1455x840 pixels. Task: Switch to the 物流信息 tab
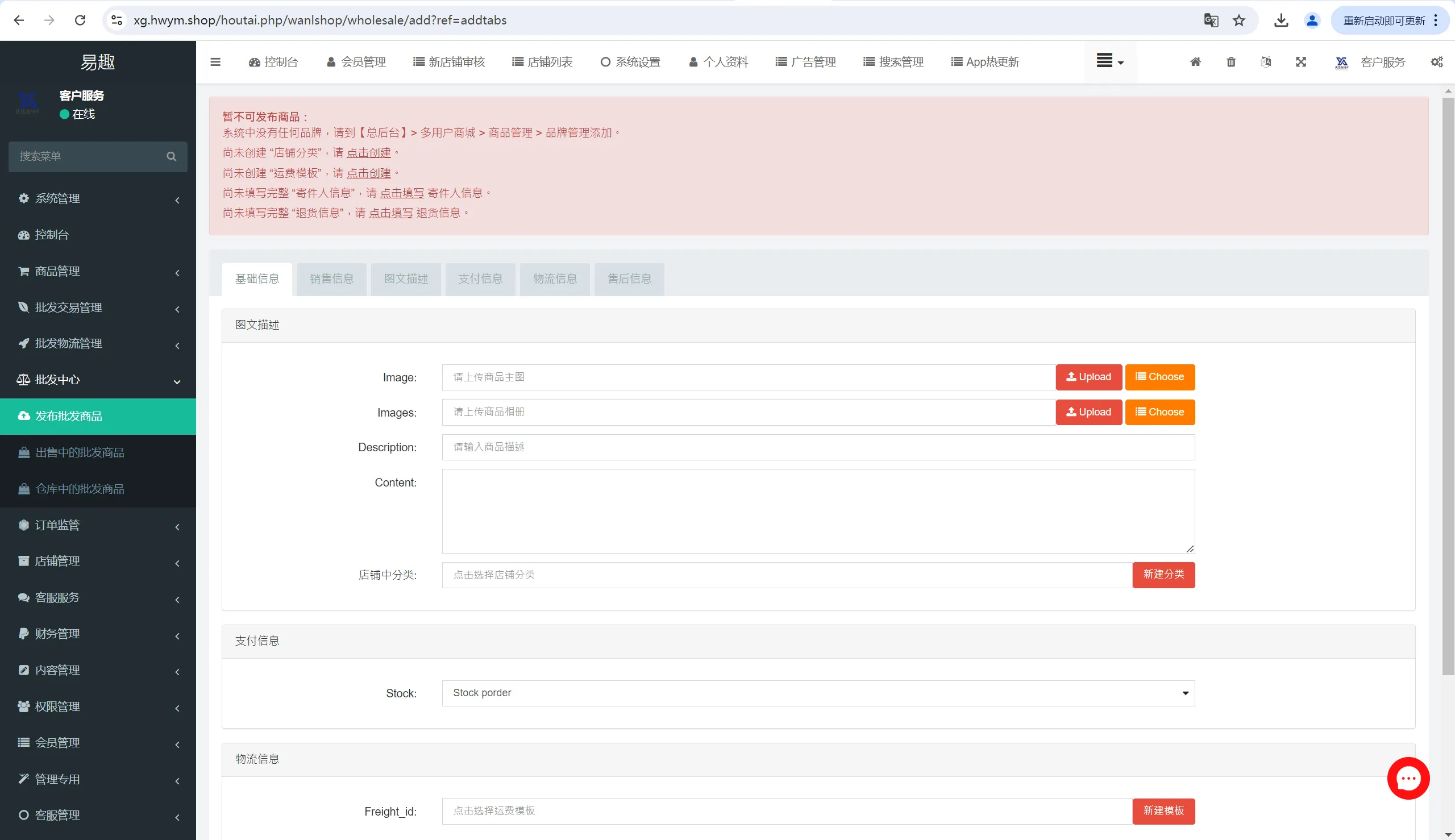pos(554,279)
